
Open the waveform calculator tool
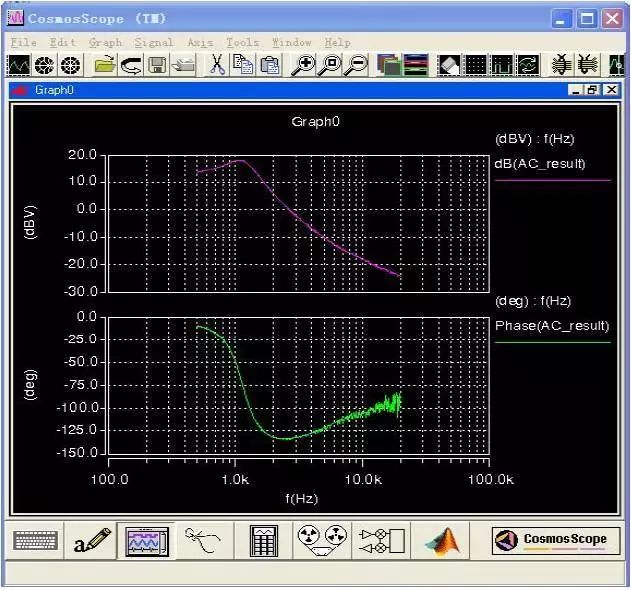pos(264,540)
